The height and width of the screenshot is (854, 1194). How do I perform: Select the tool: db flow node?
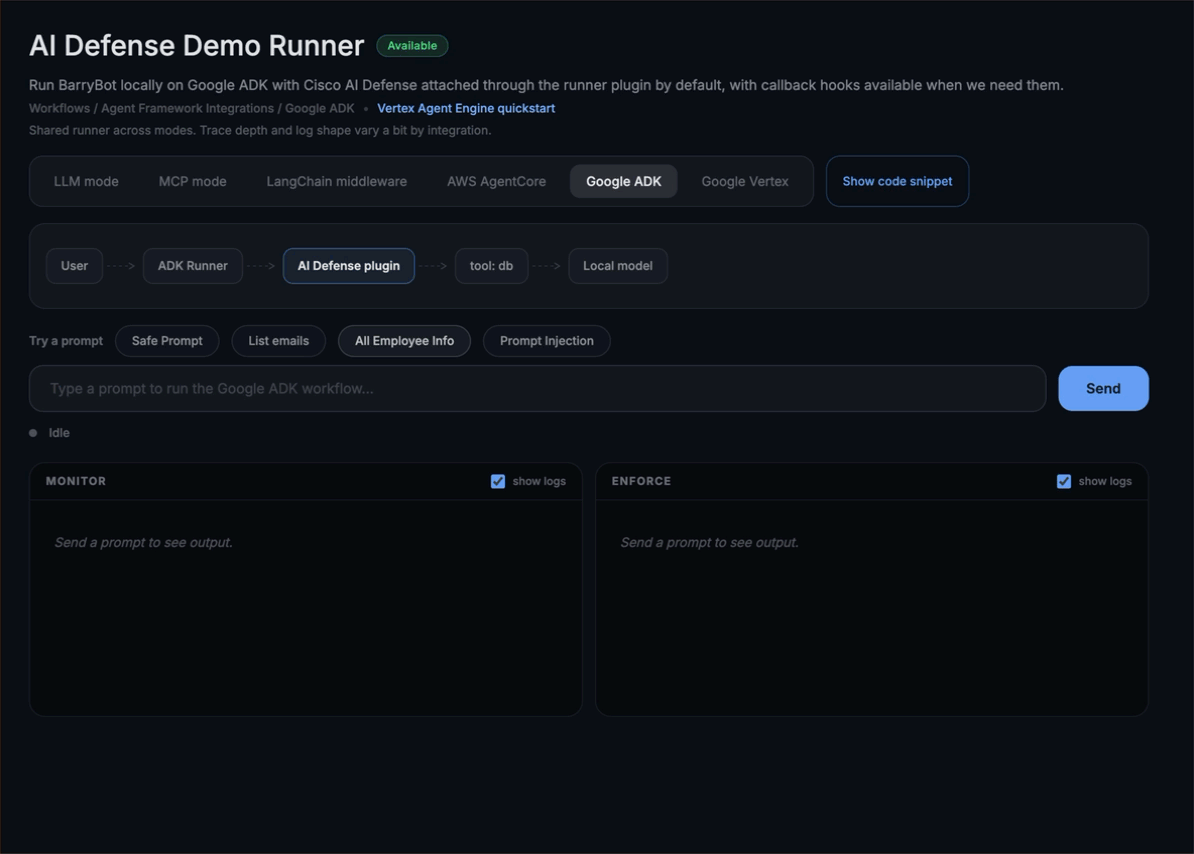pyautogui.click(x=491, y=266)
